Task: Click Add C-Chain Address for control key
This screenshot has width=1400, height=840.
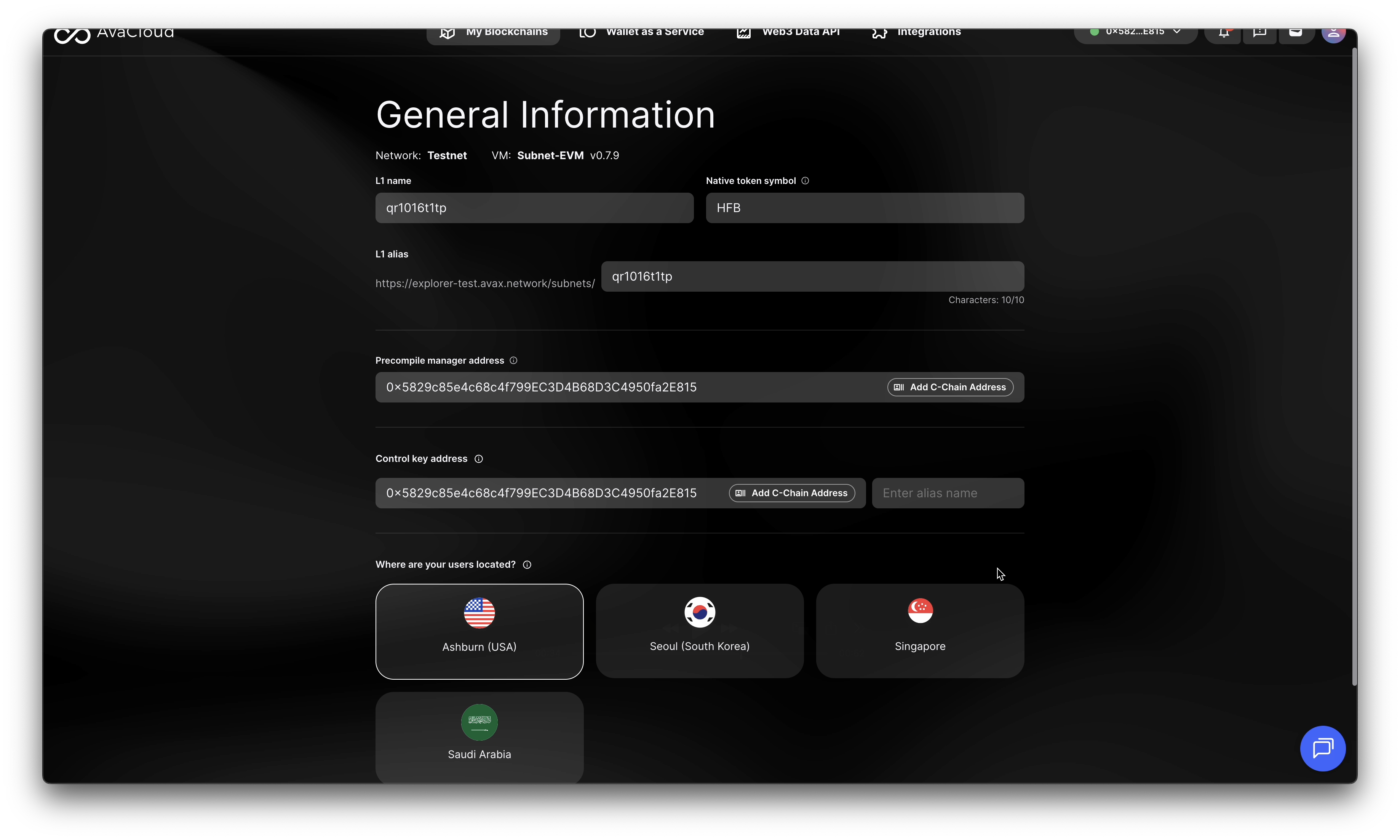Action: pos(791,493)
